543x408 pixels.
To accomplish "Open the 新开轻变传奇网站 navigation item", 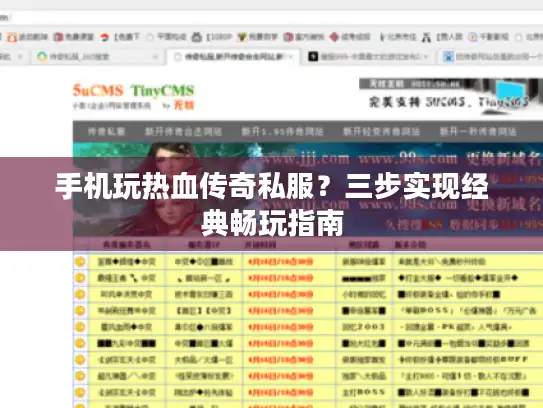I will pos(381,132).
